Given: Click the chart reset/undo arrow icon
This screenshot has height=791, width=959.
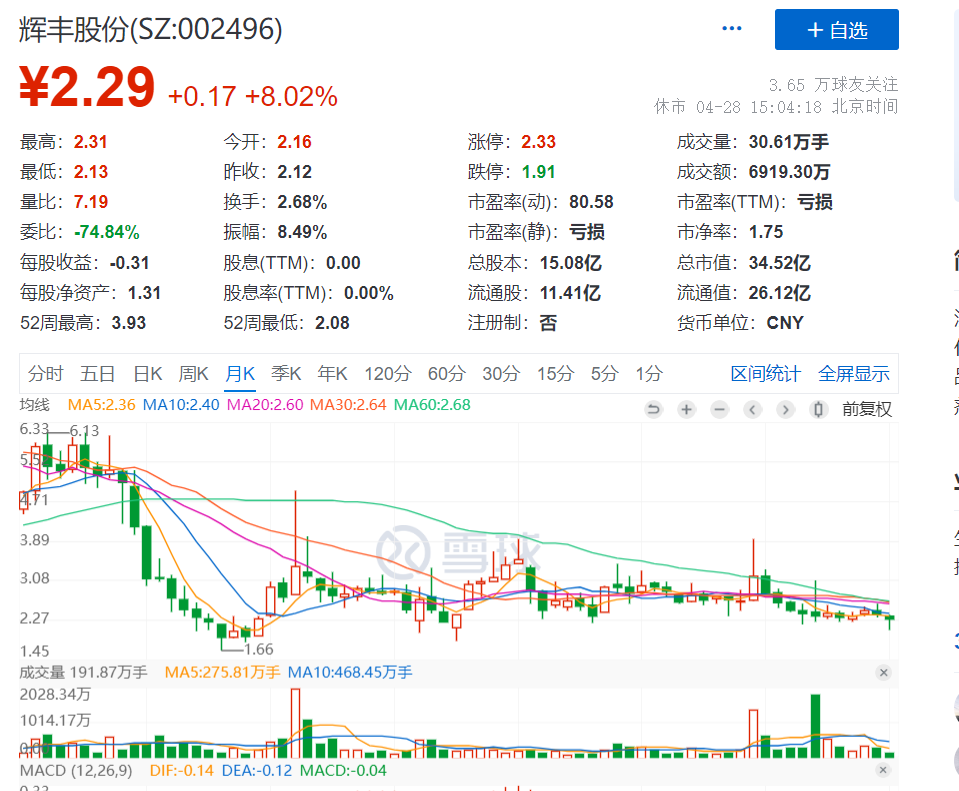Looking at the screenshot, I should pyautogui.click(x=653, y=409).
